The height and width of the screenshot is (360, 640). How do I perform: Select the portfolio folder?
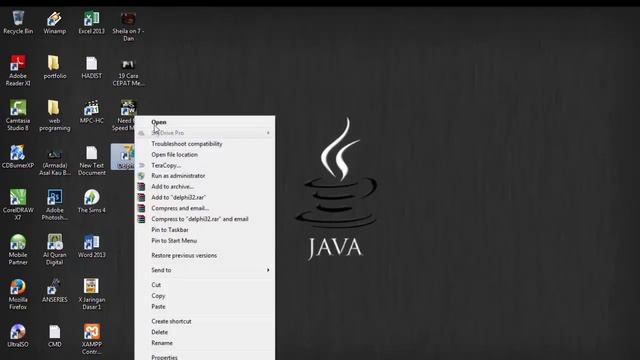click(54, 67)
